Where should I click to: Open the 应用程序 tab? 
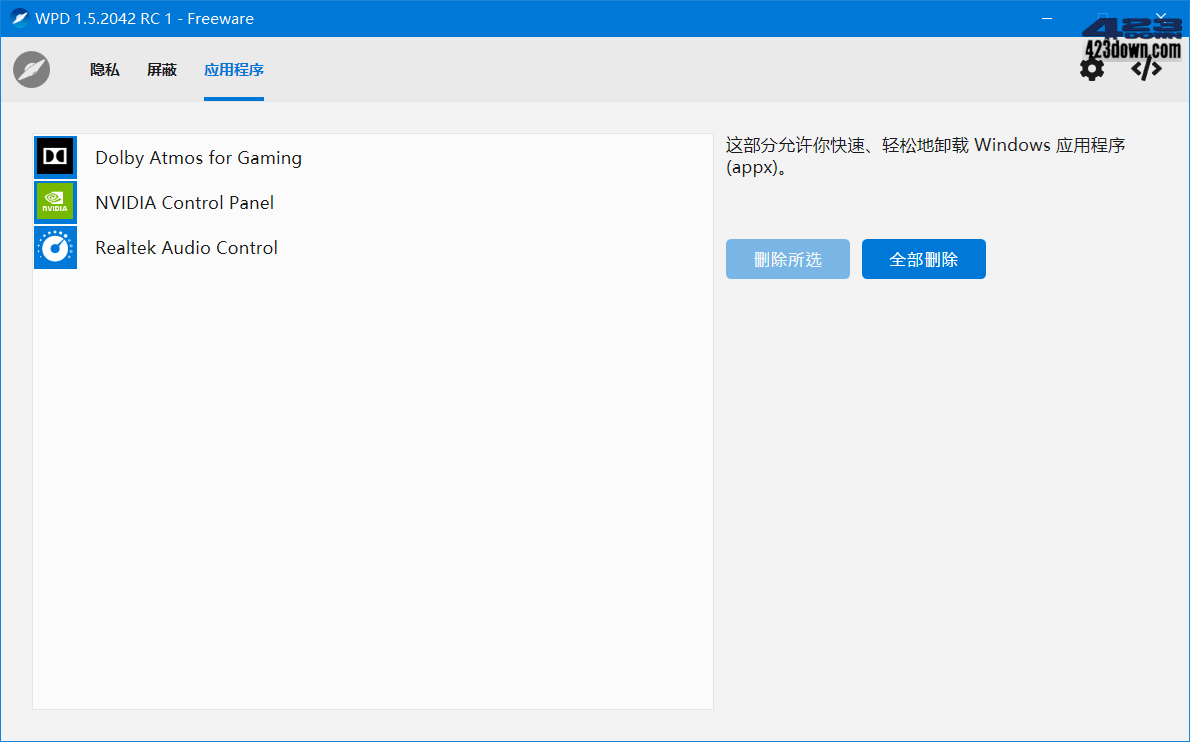tap(233, 70)
